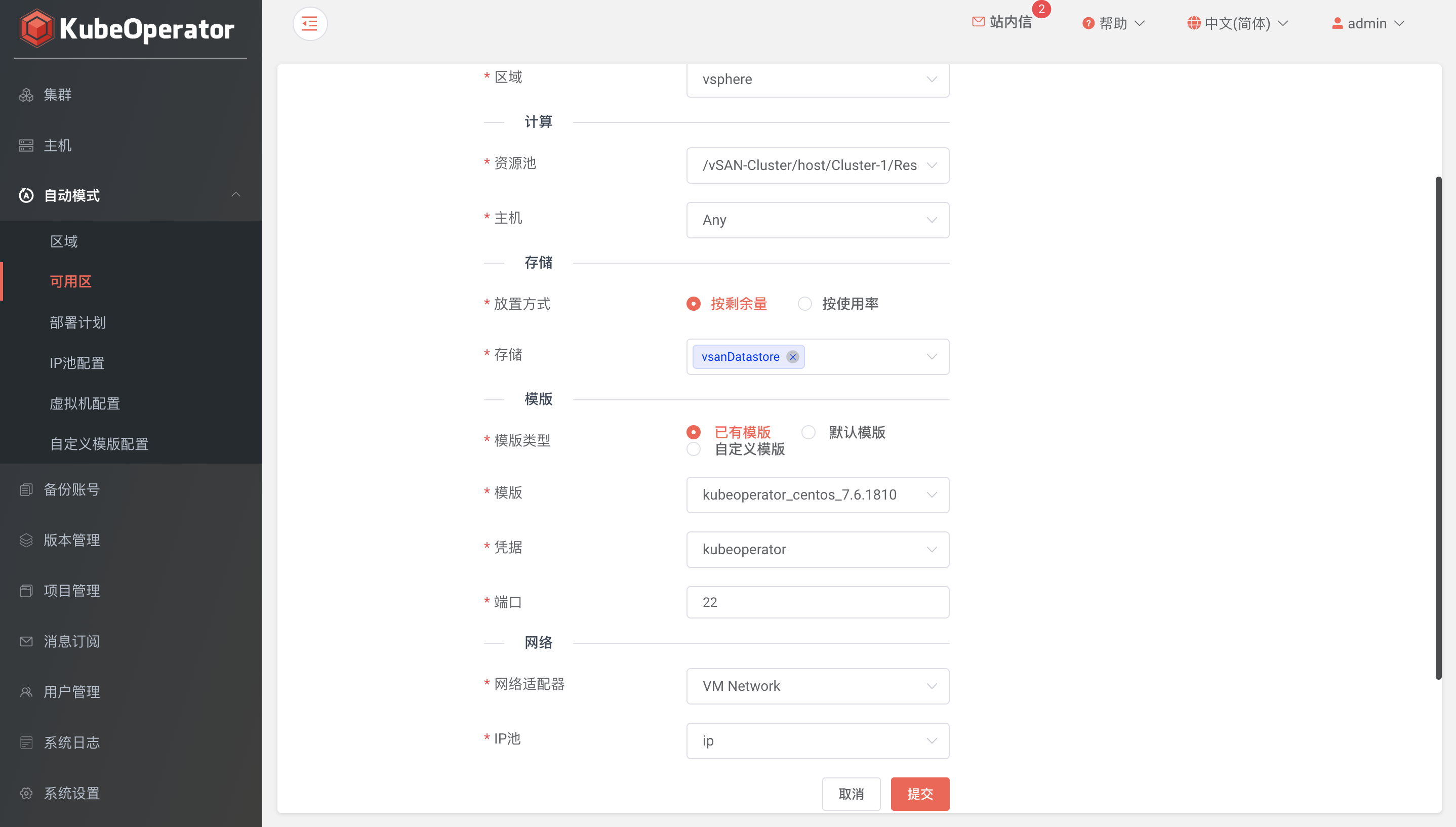Click the 端口 port input field

(818, 602)
